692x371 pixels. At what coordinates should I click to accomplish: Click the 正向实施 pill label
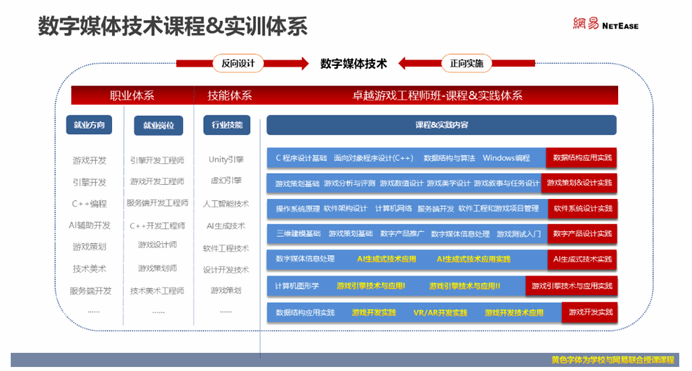pyautogui.click(x=466, y=64)
